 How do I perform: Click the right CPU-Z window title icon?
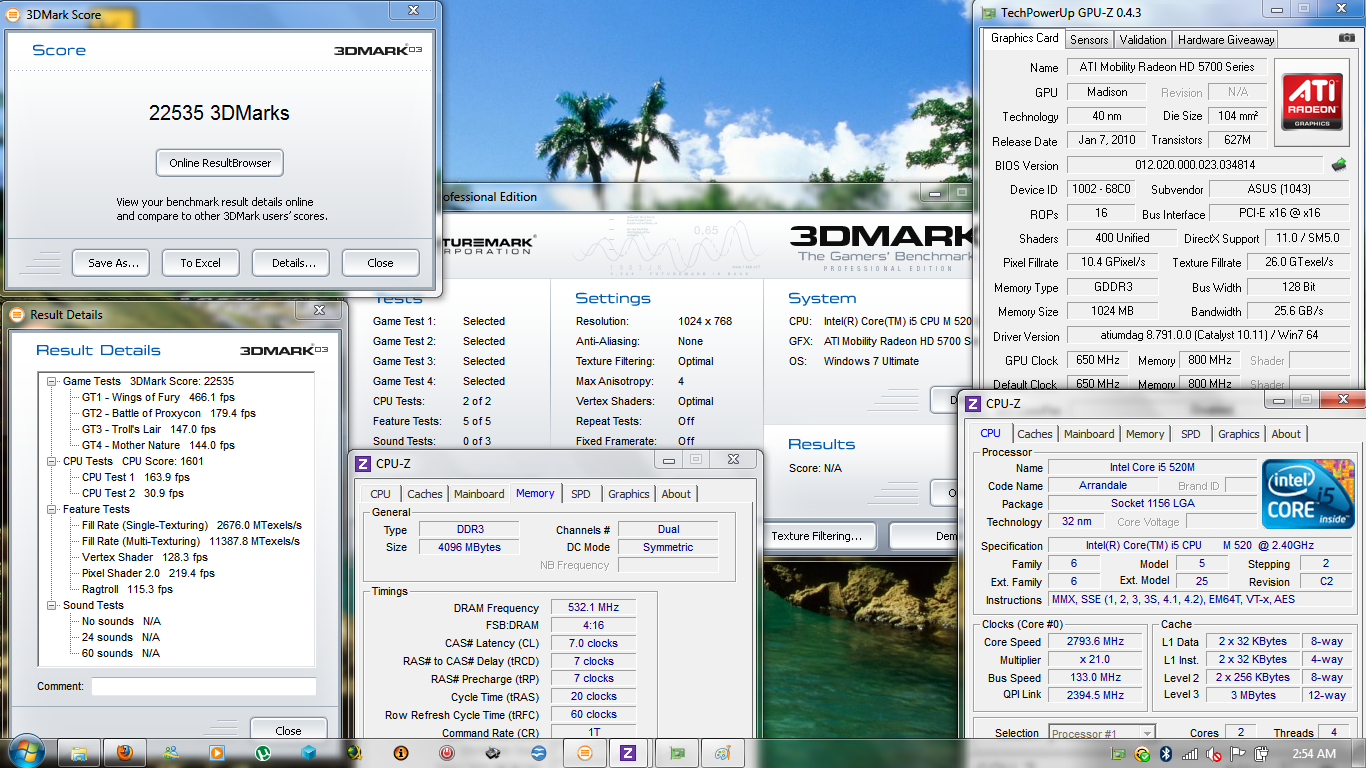click(x=973, y=404)
